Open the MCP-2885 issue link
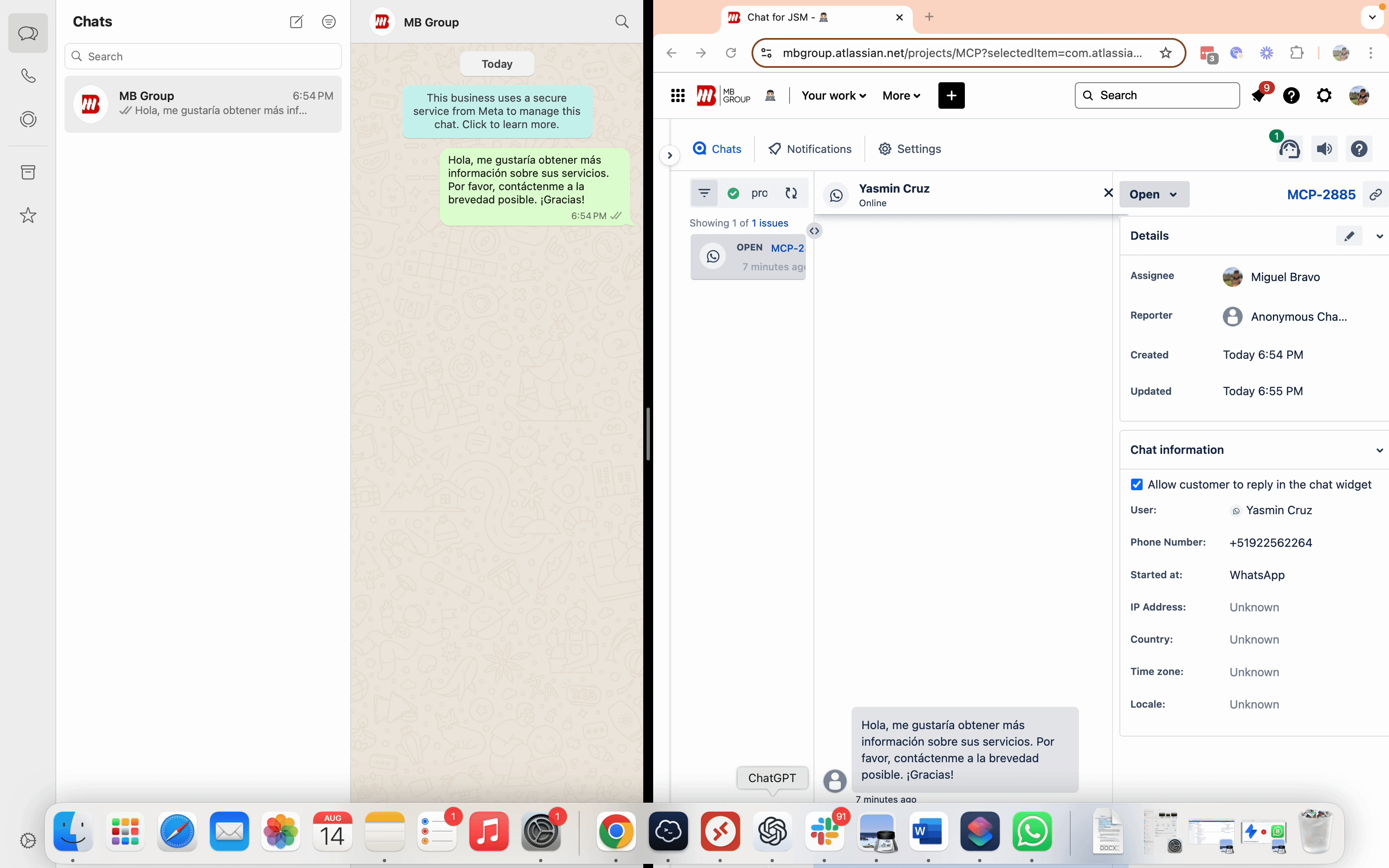This screenshot has height=868, width=1389. [1321, 195]
